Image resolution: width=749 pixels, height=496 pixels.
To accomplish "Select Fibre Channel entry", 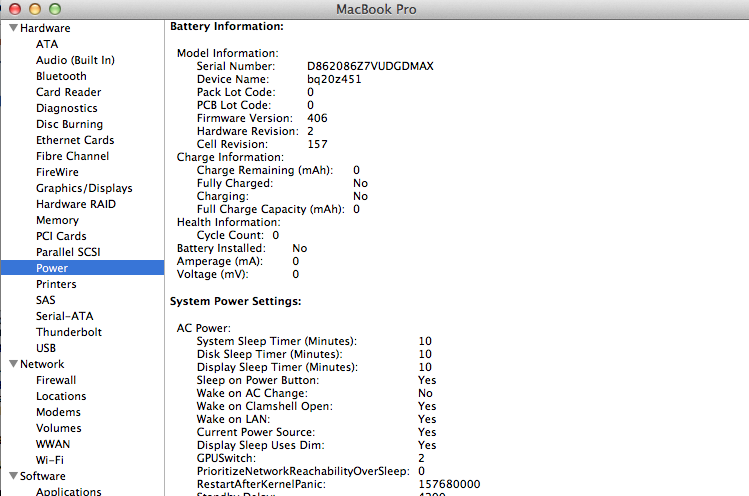I will coord(72,156).
